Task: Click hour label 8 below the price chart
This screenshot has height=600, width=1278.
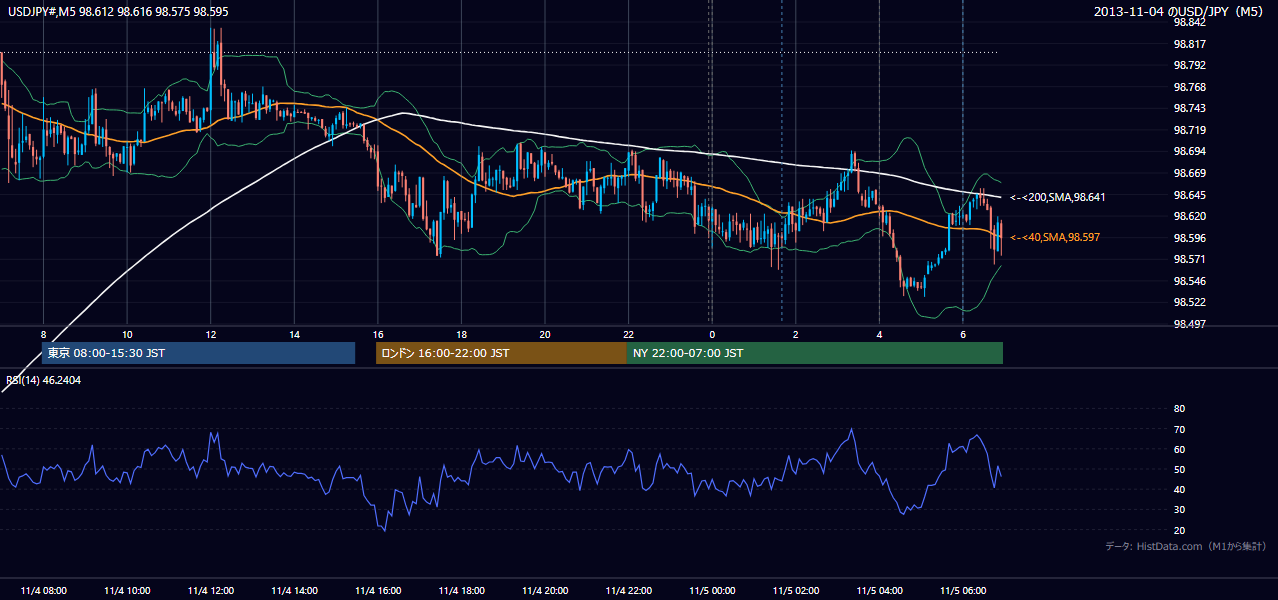Action: (43, 334)
